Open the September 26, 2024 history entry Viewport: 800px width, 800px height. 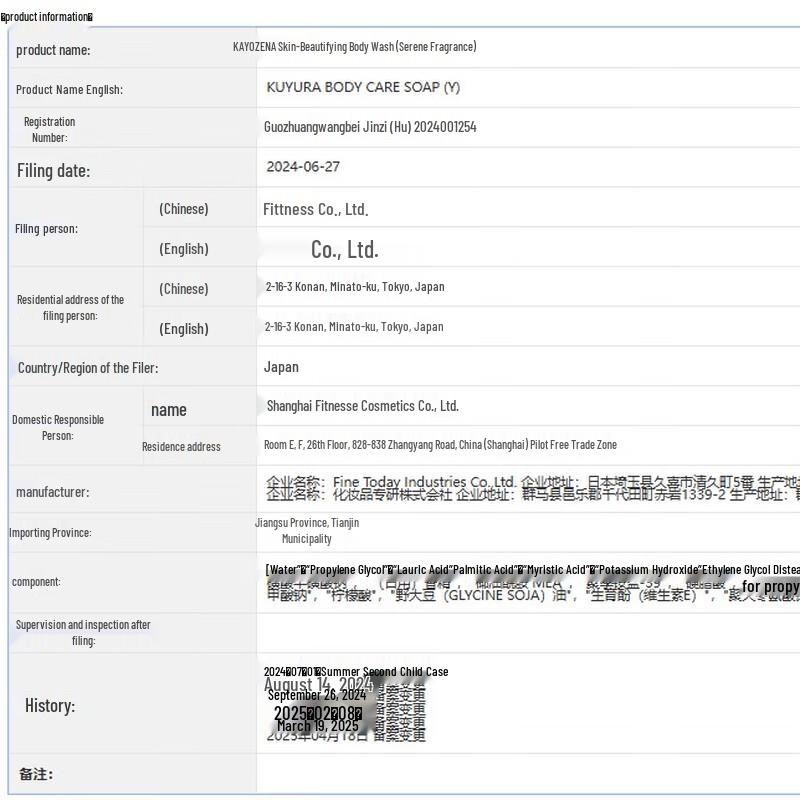[316, 695]
